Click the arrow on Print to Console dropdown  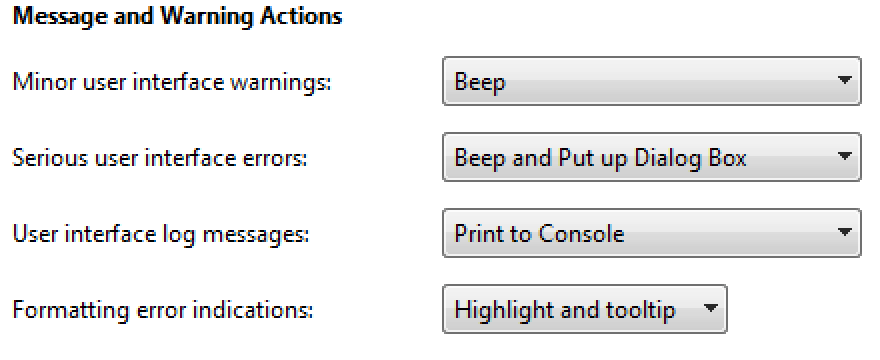tap(844, 233)
